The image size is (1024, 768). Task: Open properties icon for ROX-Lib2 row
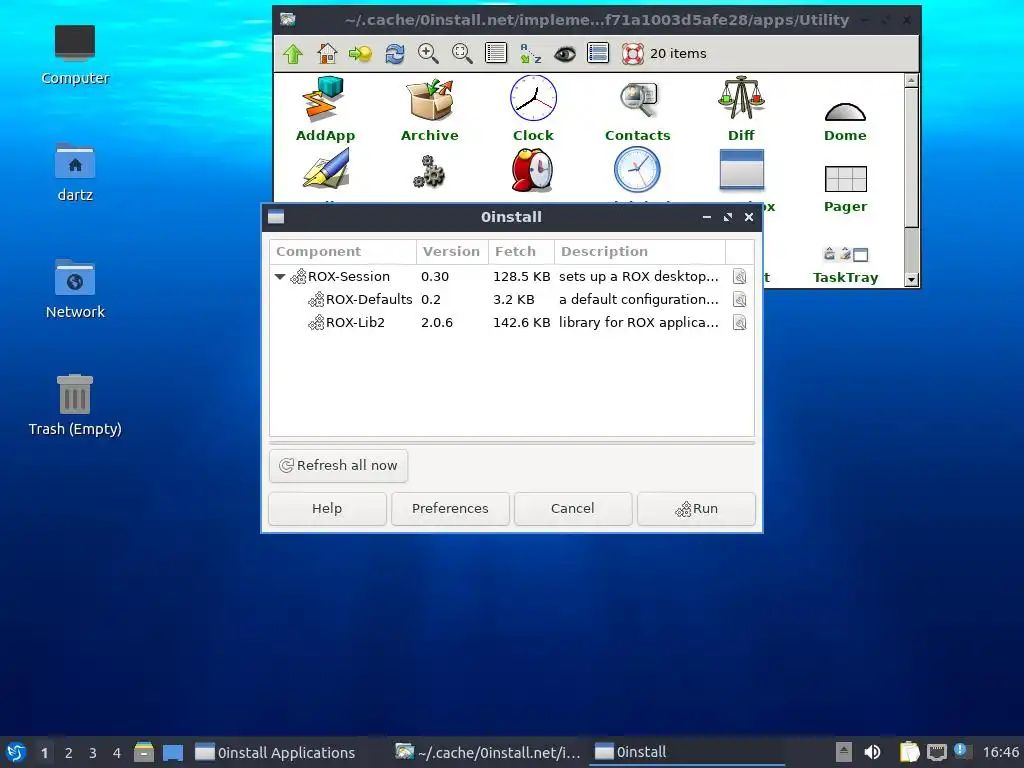pos(739,323)
